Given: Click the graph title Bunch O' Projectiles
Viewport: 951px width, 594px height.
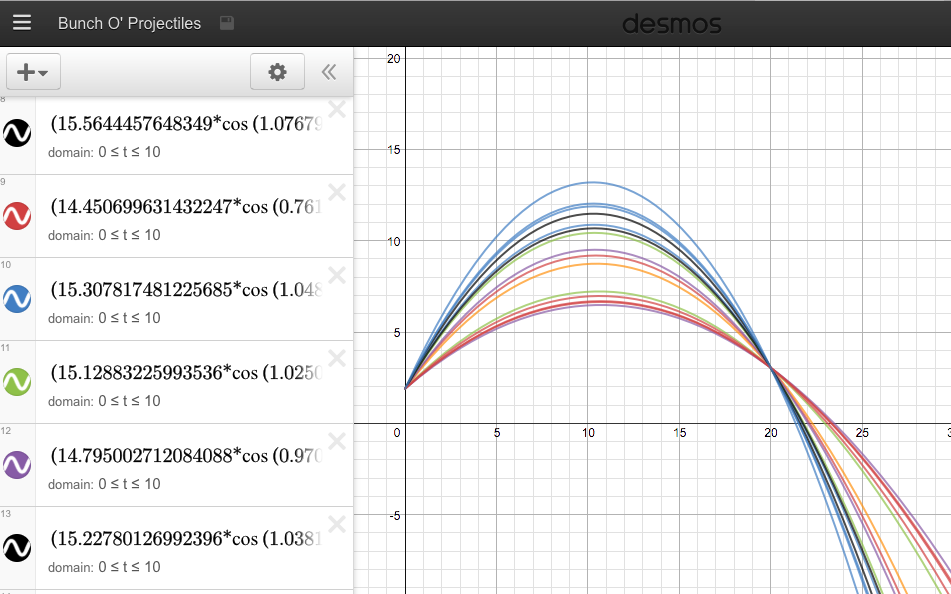Looking at the screenshot, I should coord(131,22).
